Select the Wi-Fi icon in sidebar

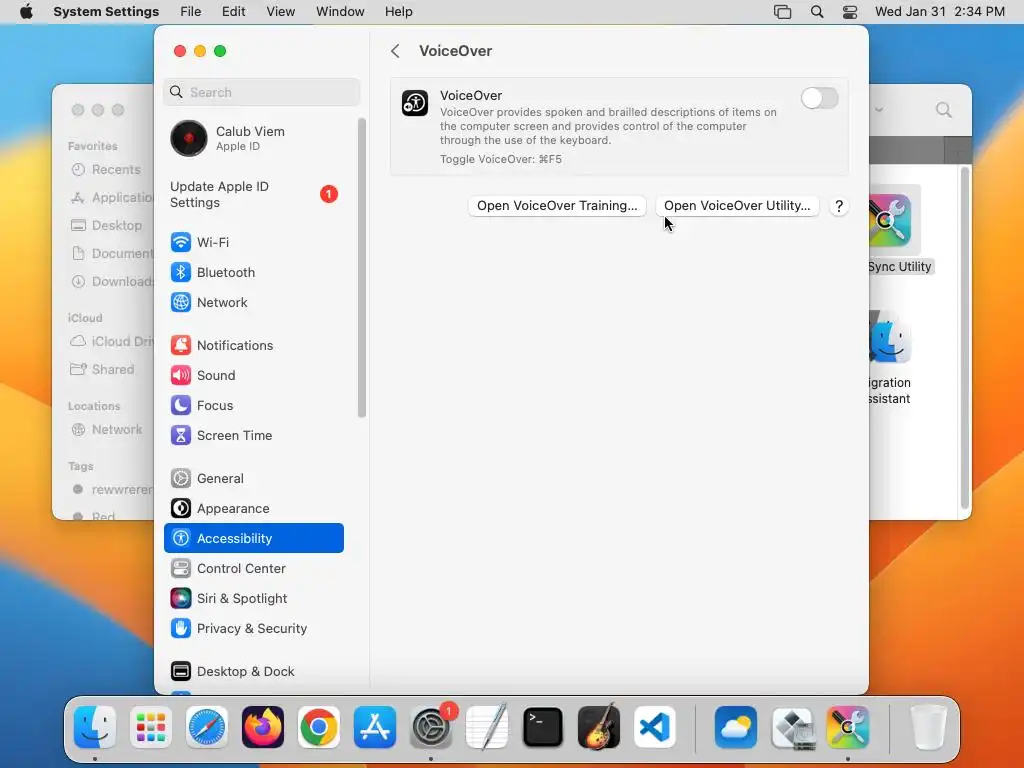click(x=181, y=242)
